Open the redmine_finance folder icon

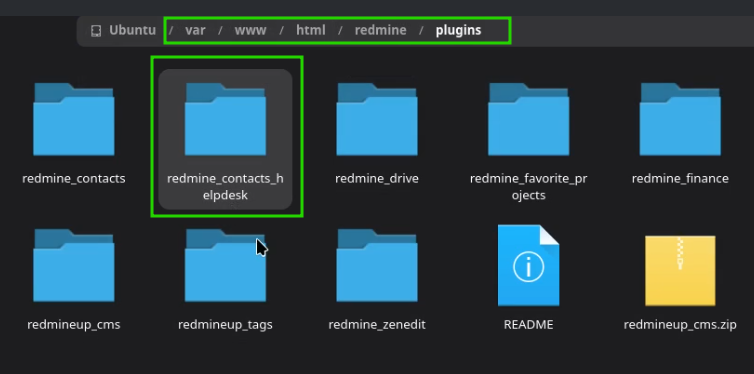coord(680,119)
